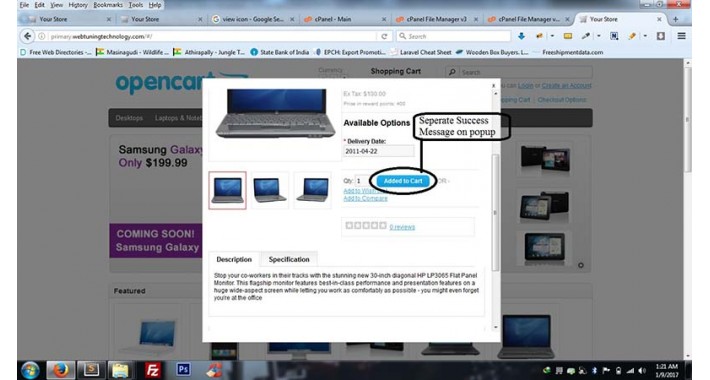Select the third laptop thumbnail
This screenshot has width=710, height=380.
coord(312,190)
